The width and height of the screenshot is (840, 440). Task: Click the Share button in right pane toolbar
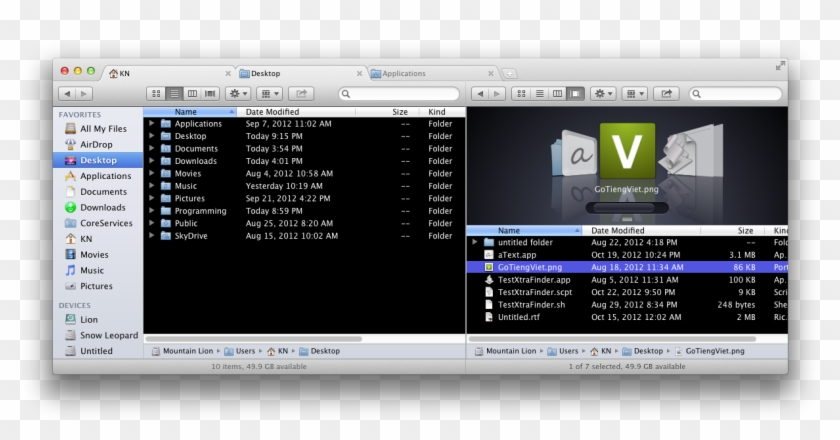pos(667,93)
